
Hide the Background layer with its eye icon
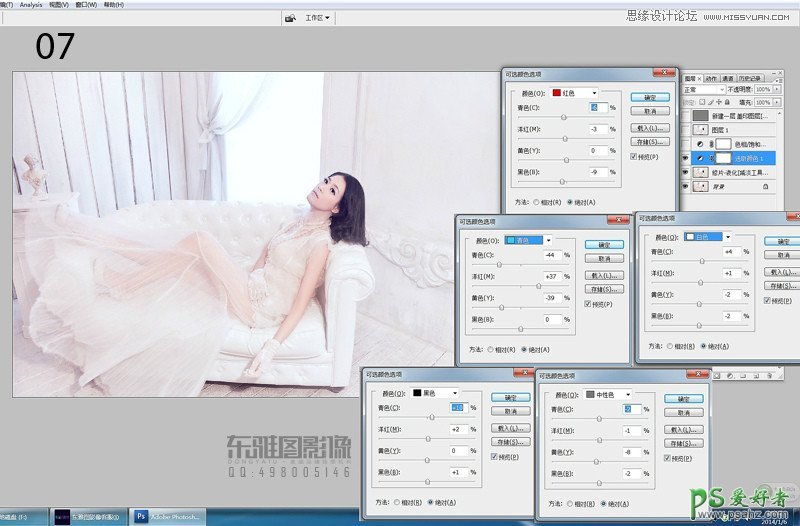[x=686, y=187]
